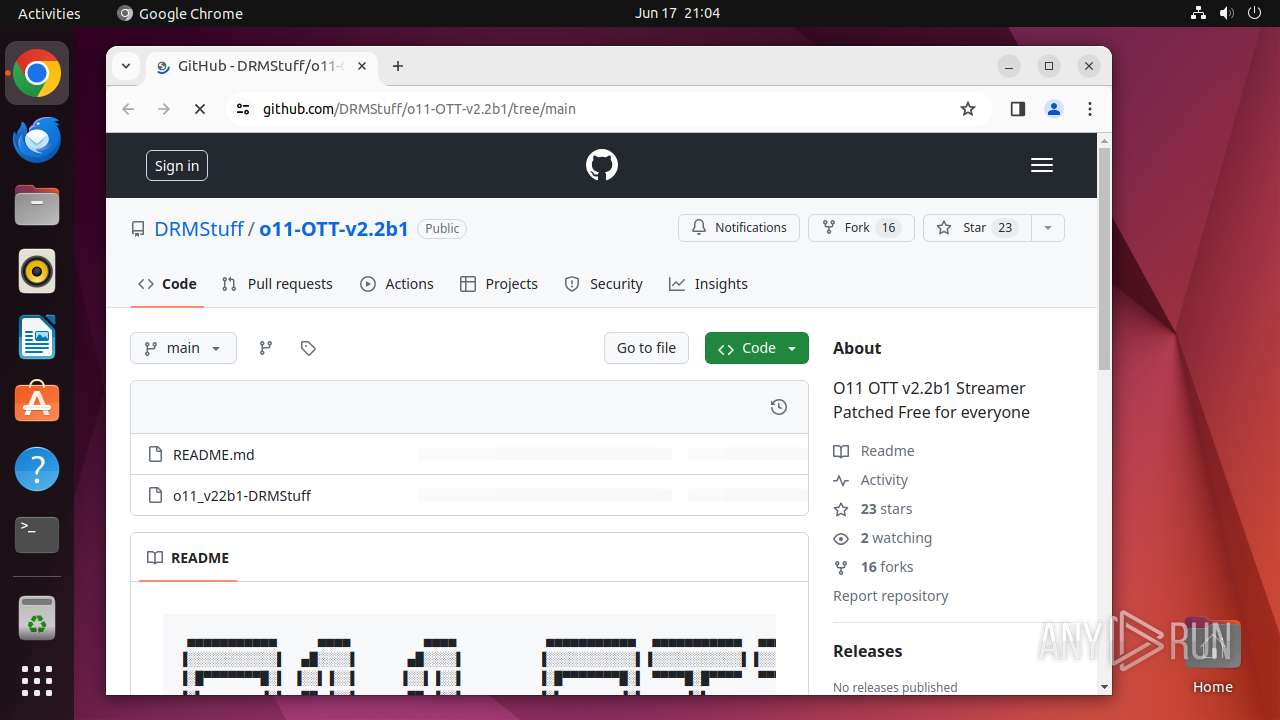
Task: Switch to the Code tab
Action: coord(167,284)
